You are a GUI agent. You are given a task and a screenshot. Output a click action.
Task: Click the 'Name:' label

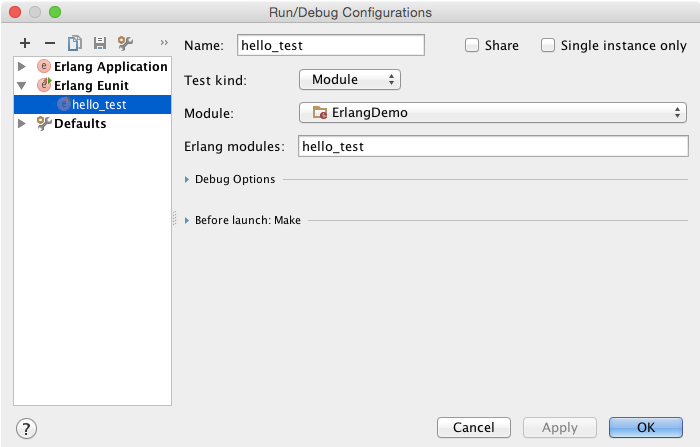(204, 46)
